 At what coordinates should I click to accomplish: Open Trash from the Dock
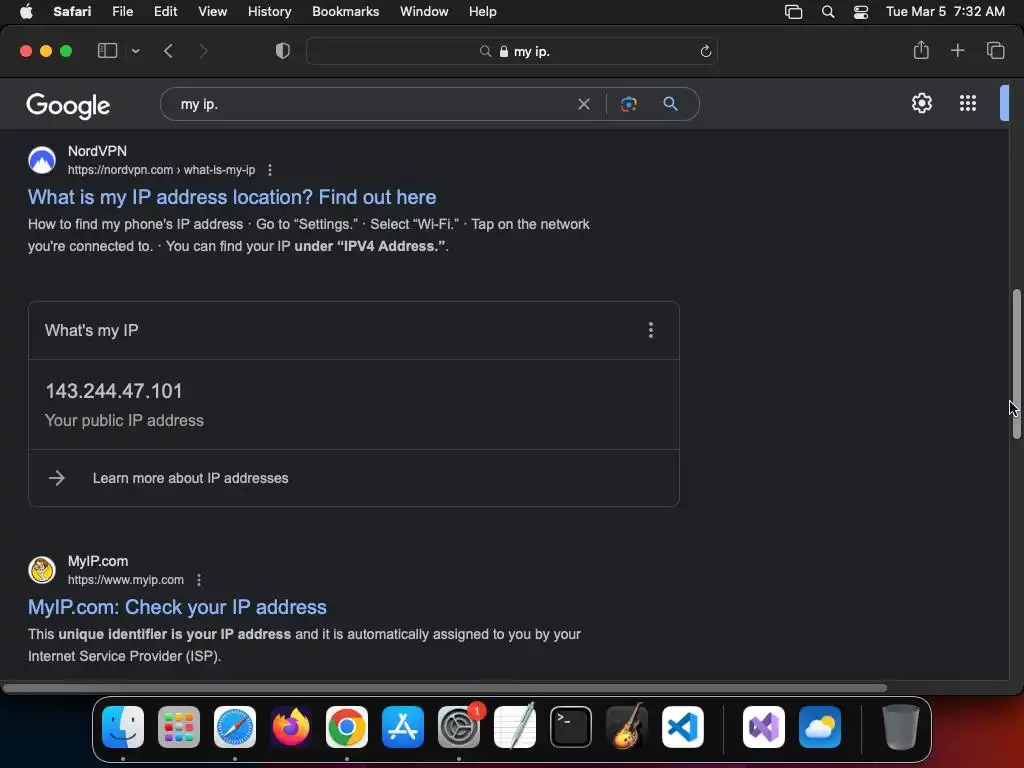point(901,727)
